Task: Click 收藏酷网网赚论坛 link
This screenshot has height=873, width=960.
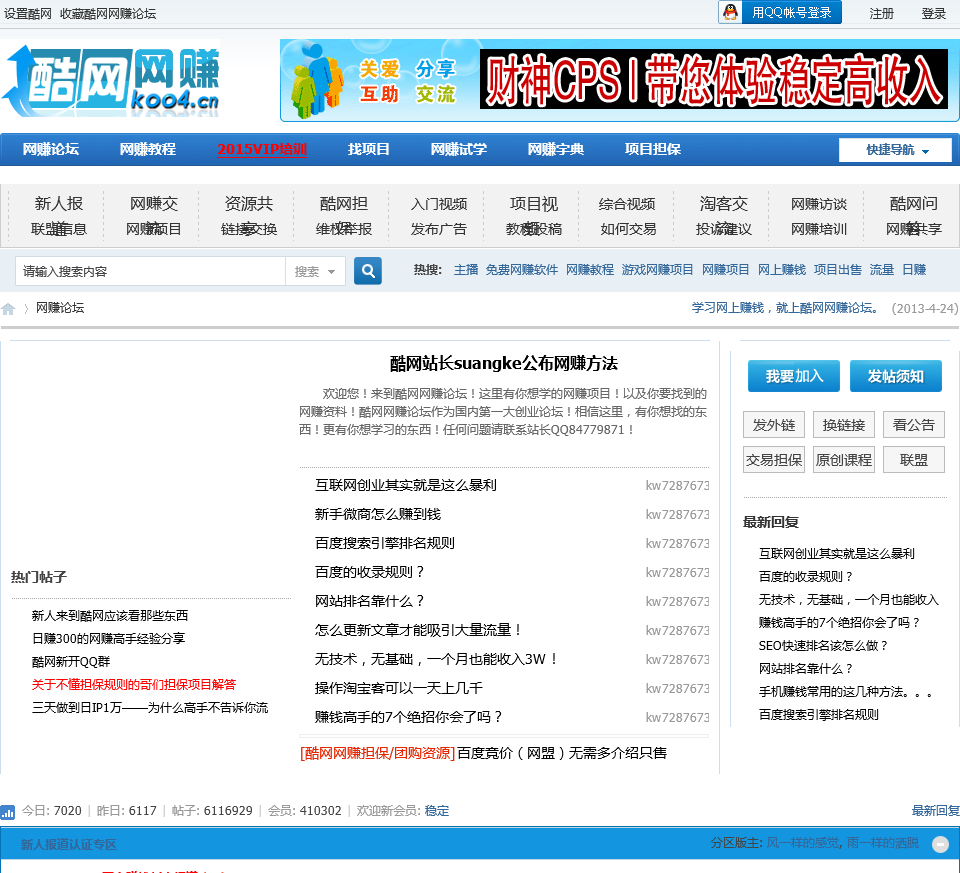Action: tap(108, 13)
